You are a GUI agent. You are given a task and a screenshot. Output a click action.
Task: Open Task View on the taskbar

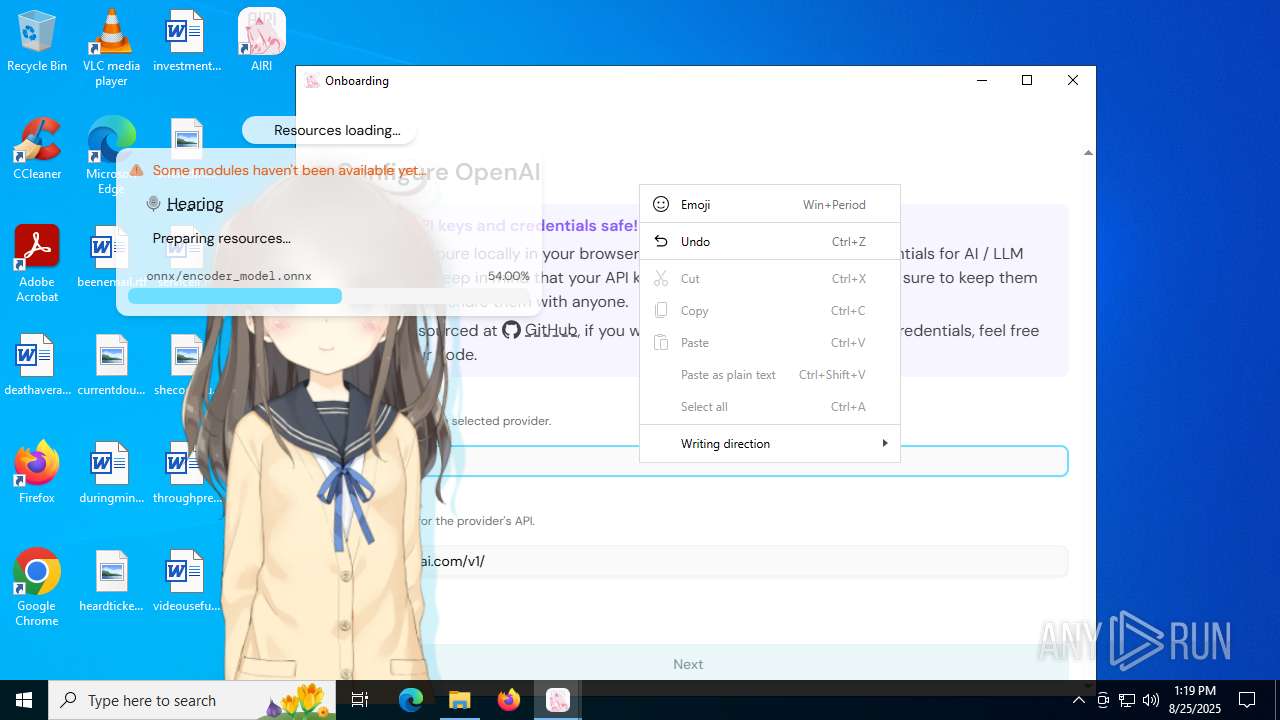[x=360, y=700]
